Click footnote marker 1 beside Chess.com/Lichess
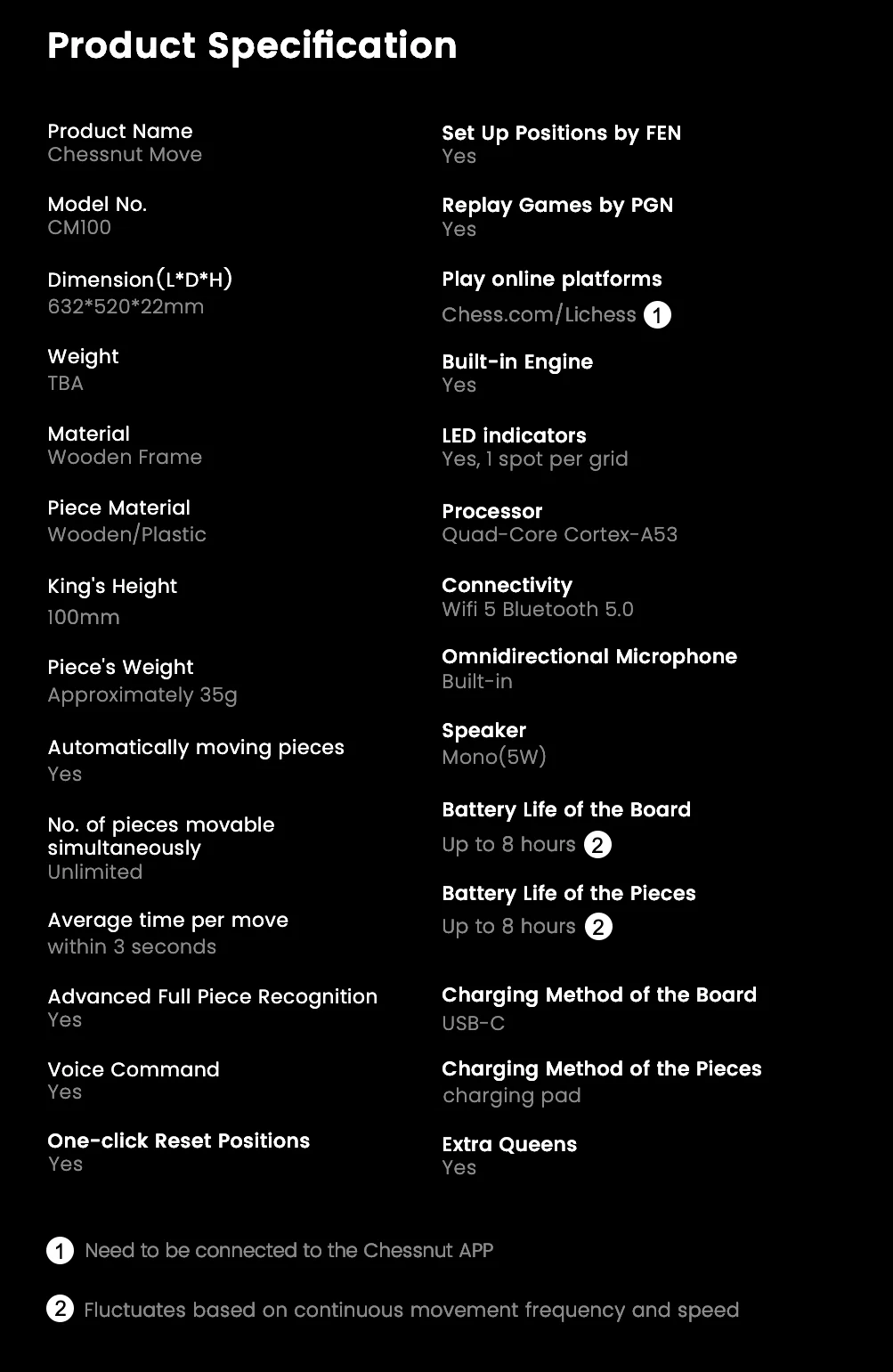This screenshot has height=1372, width=893. pos(657,315)
